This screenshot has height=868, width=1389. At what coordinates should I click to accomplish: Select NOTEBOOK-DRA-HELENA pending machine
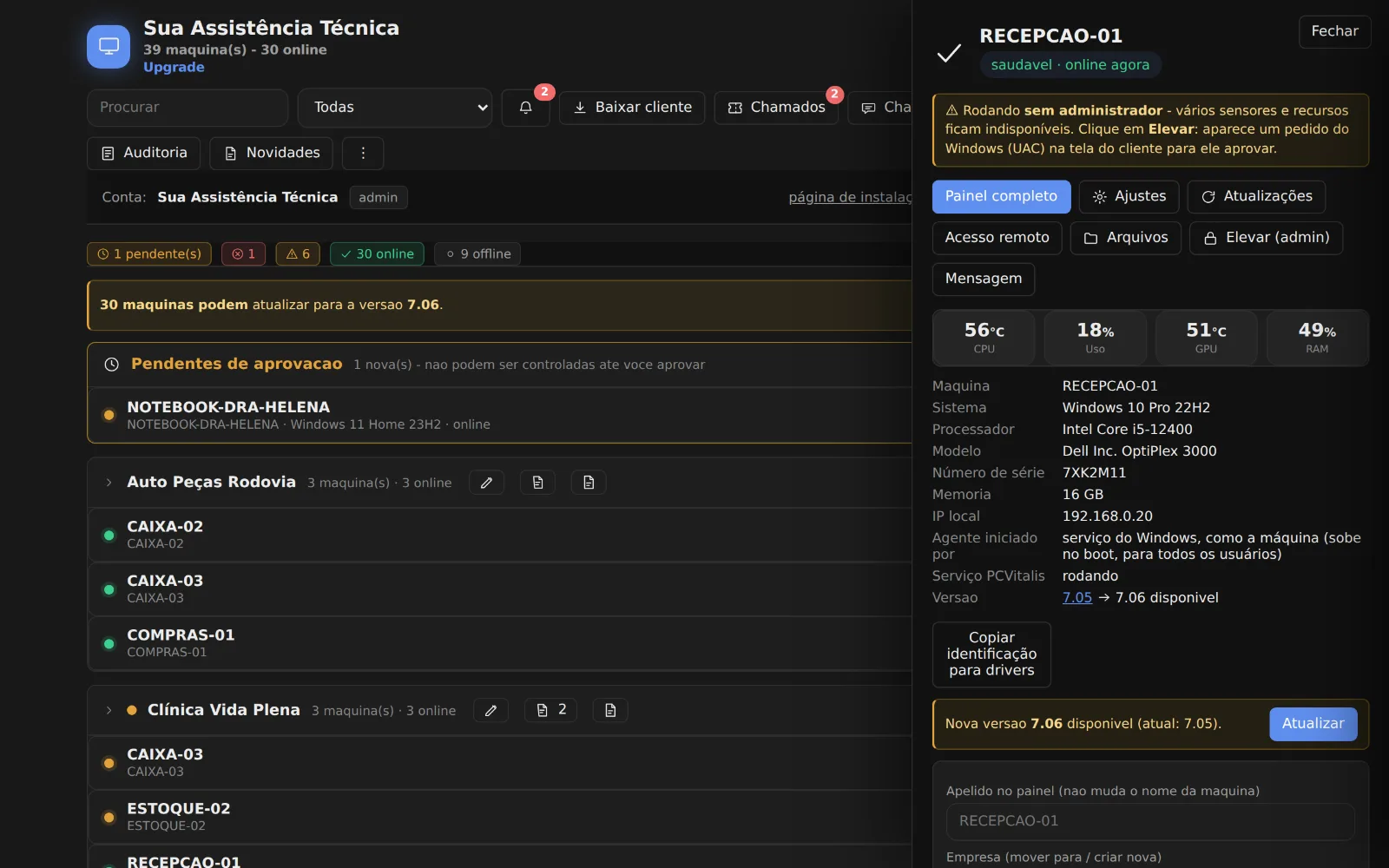pos(499,415)
